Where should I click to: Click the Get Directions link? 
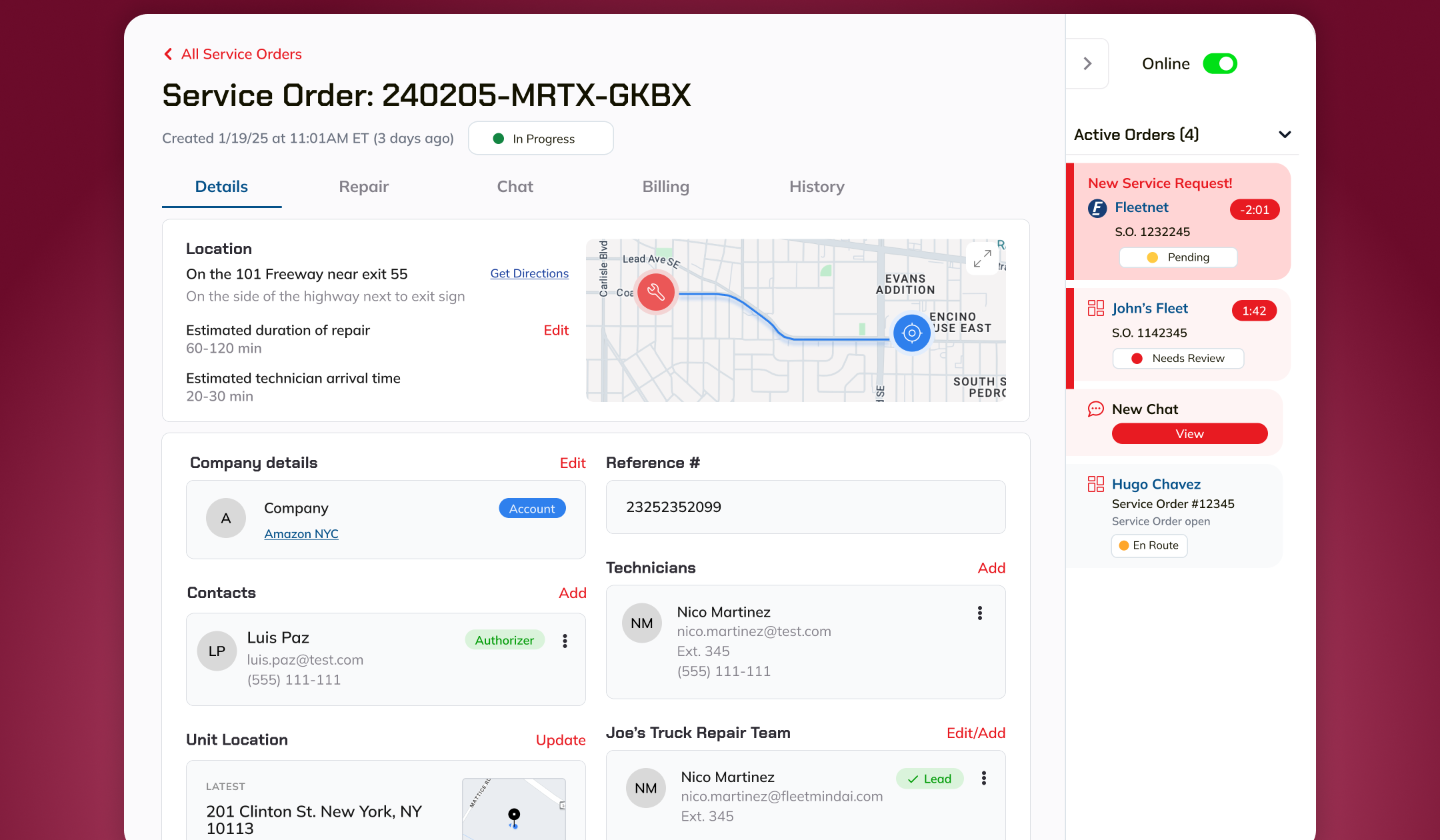coord(529,273)
